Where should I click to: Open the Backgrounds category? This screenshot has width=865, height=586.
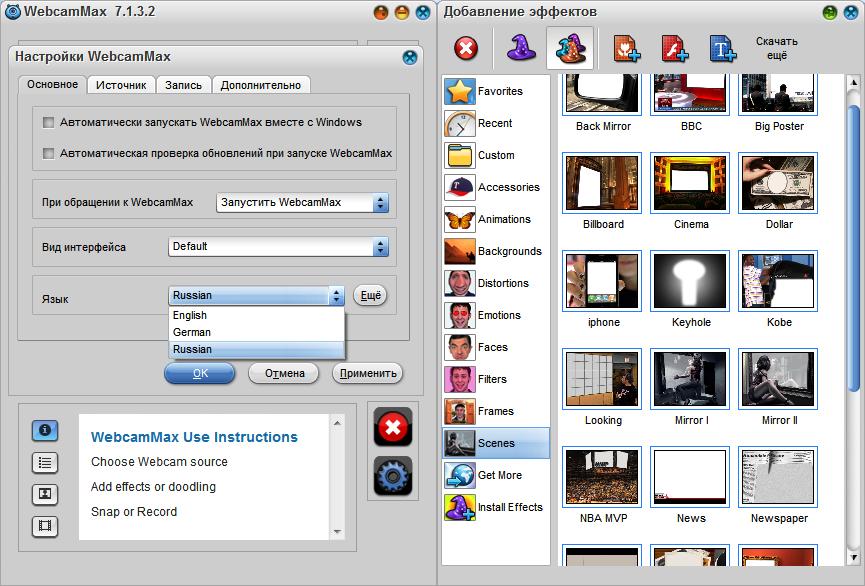[x=496, y=251]
